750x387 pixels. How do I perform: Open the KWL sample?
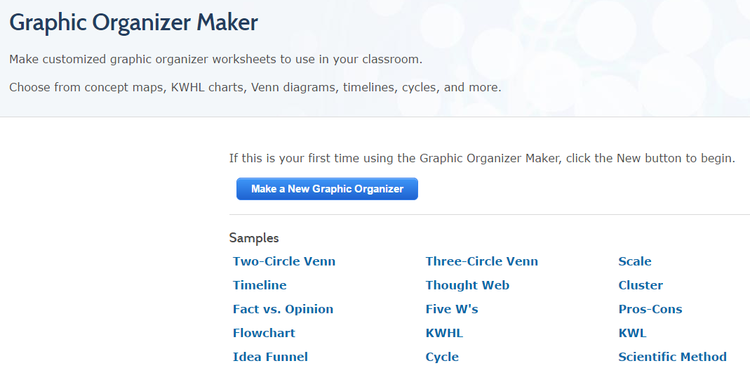[x=632, y=333]
